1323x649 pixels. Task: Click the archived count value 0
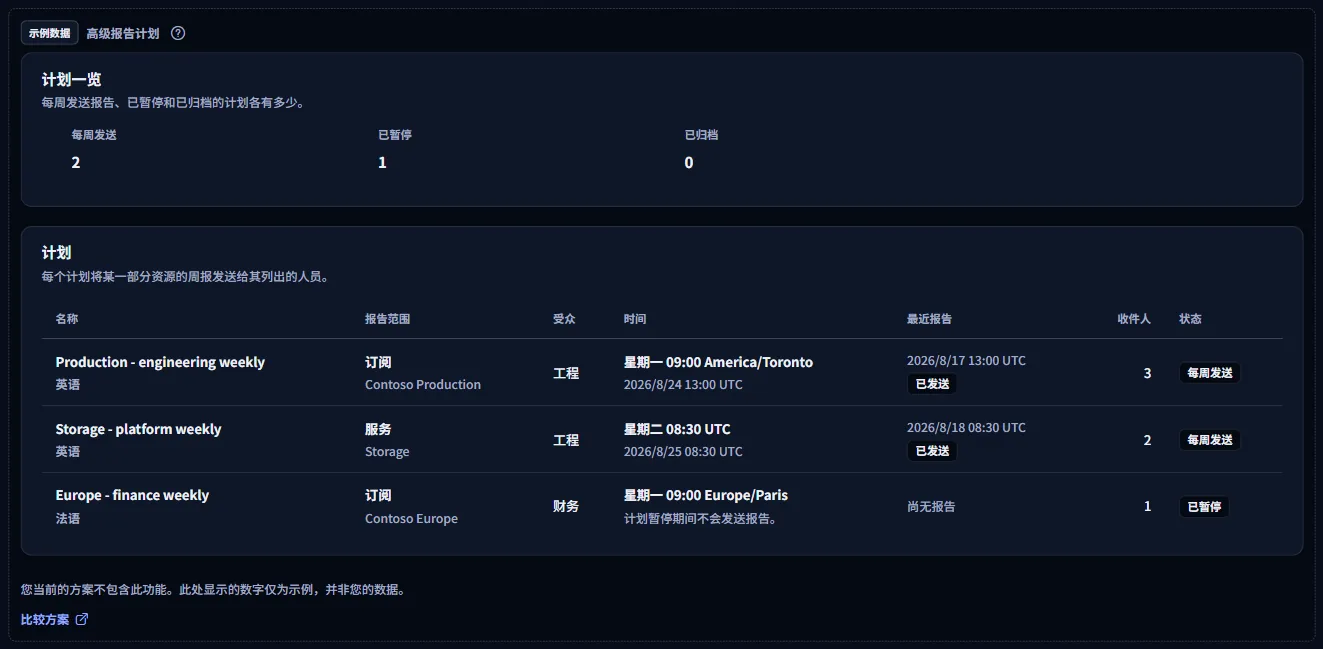pos(689,162)
